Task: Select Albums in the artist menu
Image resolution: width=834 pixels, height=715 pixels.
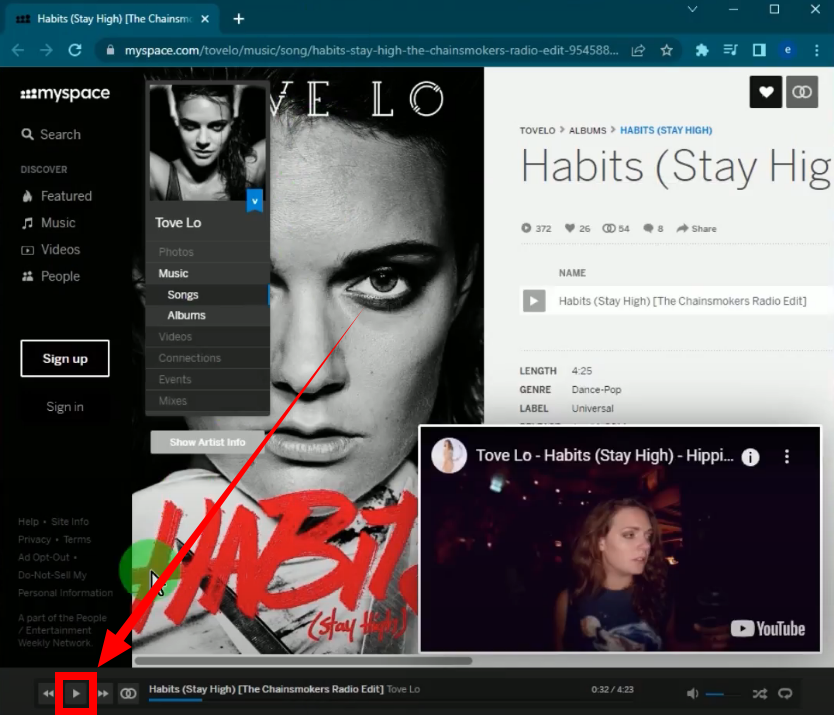Action: click(x=186, y=315)
